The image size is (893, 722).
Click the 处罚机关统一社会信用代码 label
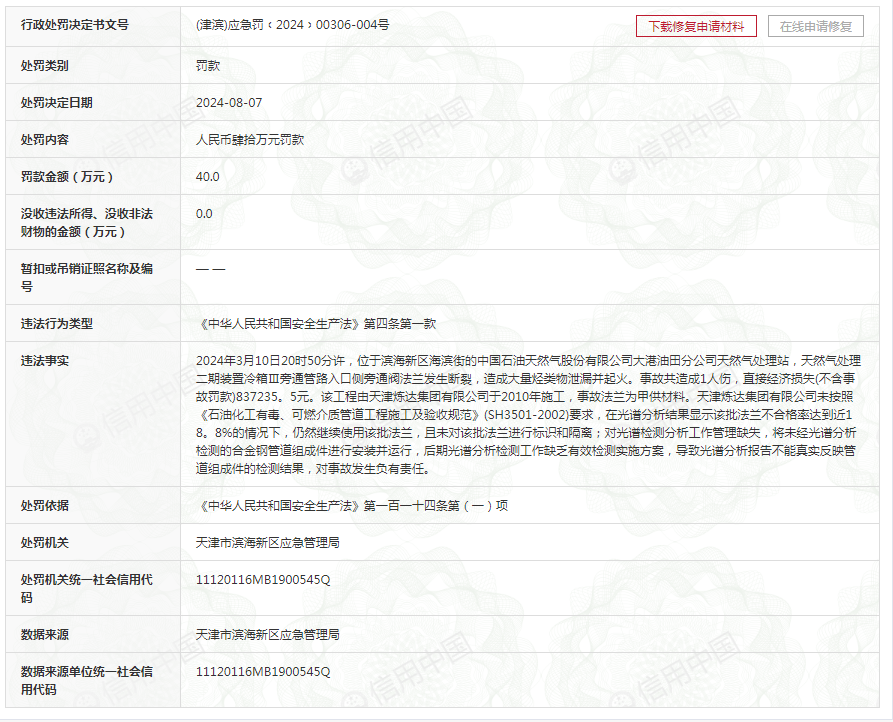87,588
